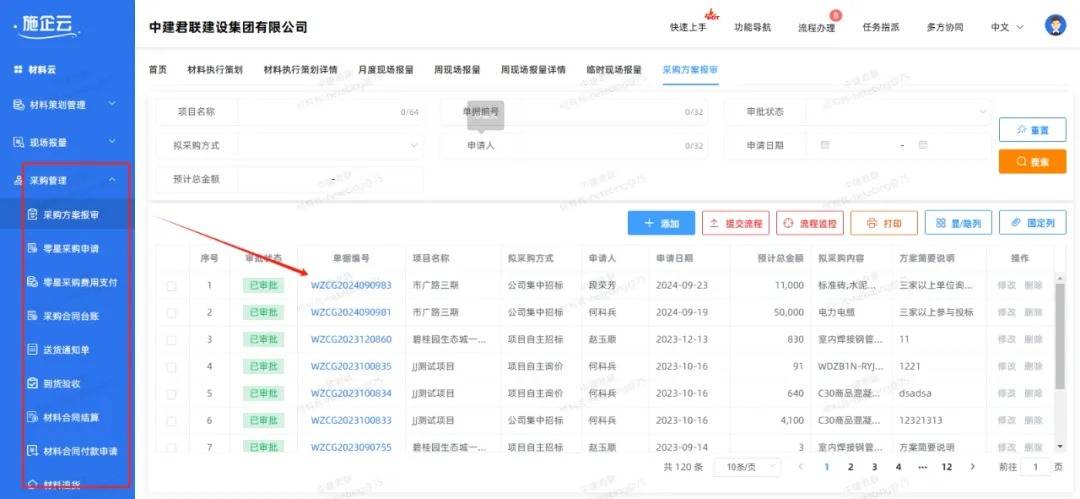Click the pin icon on 固定列 button
Image resolution: width=1080 pixels, height=499 pixels.
(1015, 223)
